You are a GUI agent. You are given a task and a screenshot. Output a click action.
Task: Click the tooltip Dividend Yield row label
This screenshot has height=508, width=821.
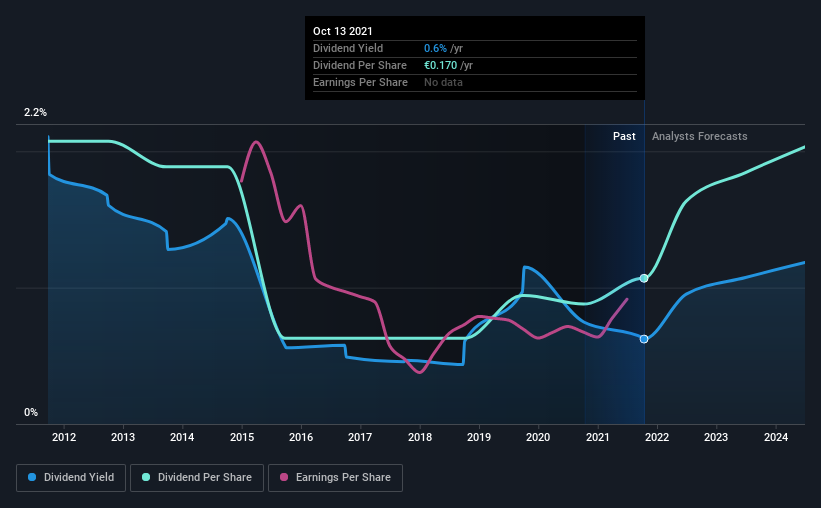click(x=348, y=48)
